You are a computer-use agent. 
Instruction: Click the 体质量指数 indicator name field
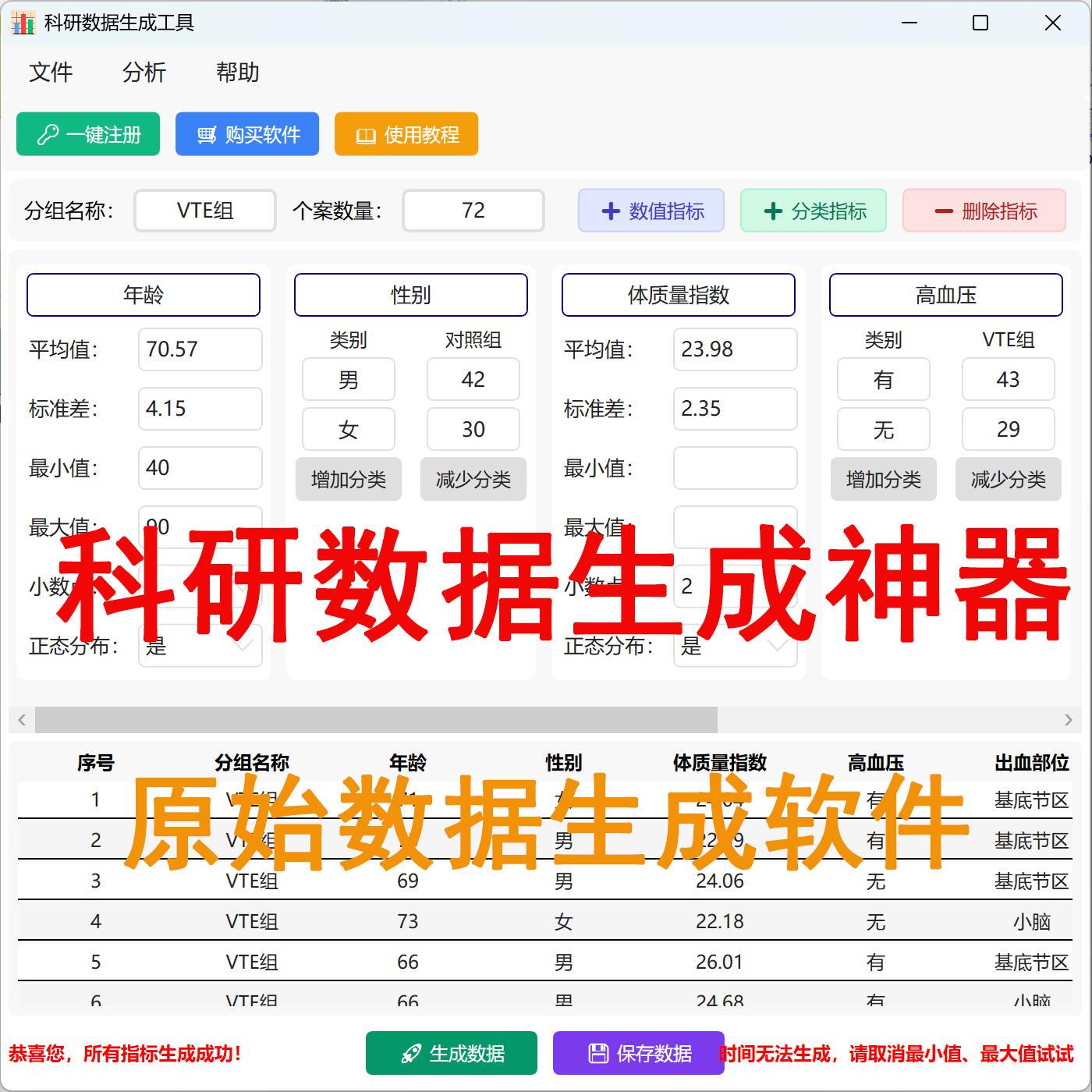[x=679, y=295]
